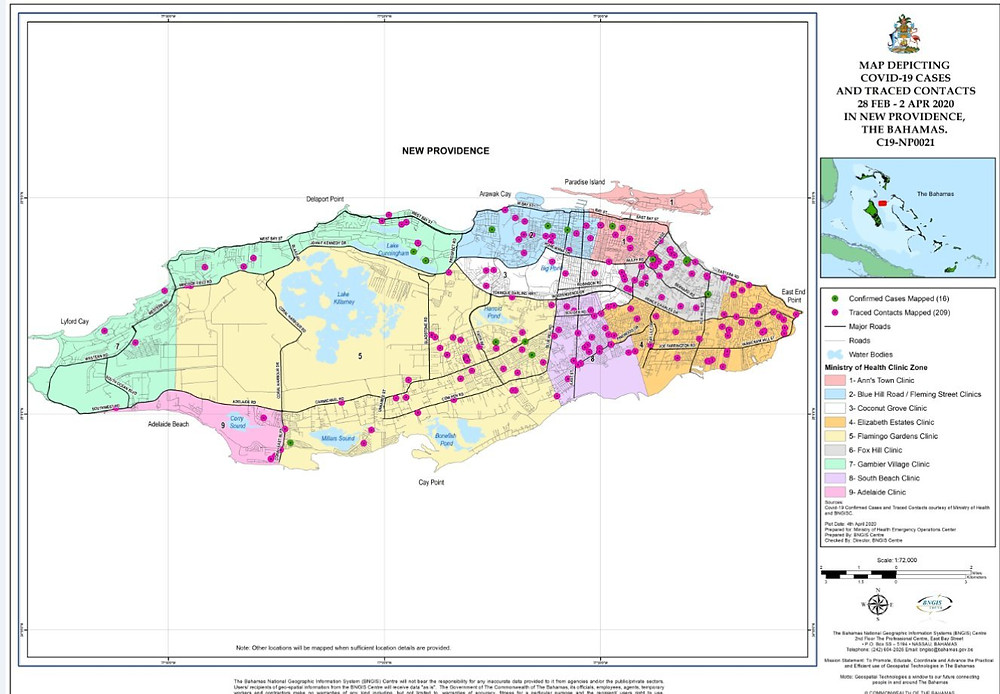This screenshot has height=694, width=1000.
Task: Click the 'Lake Killarney' water label
Action: pos(344,298)
